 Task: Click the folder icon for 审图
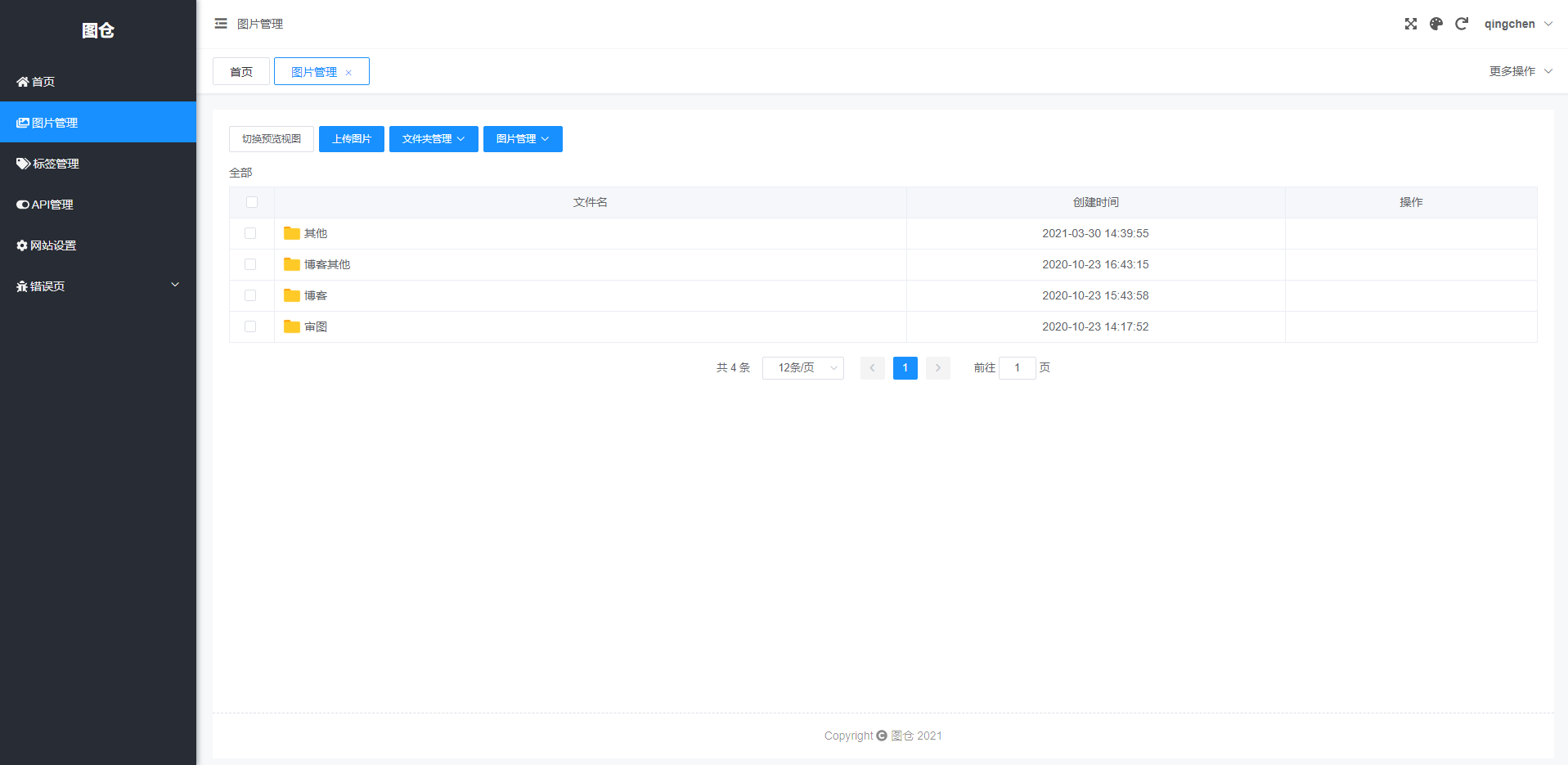point(292,326)
